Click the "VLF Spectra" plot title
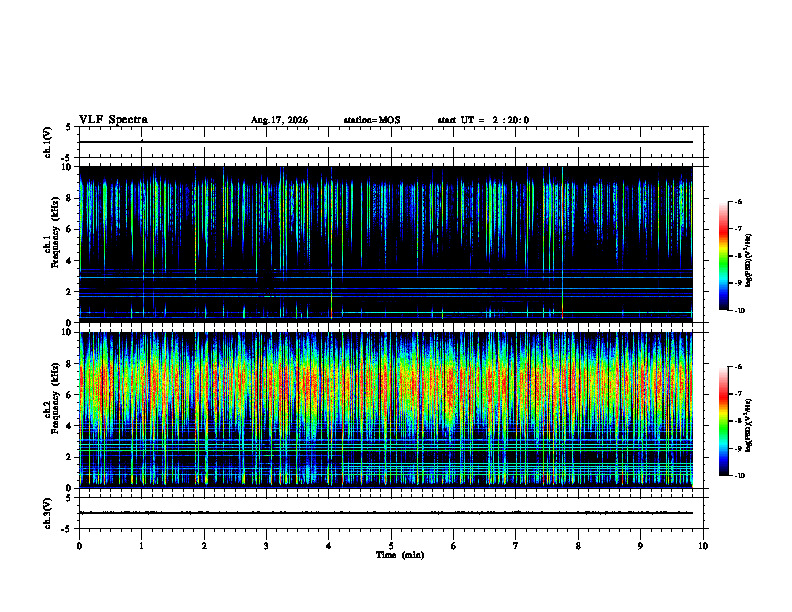The width and height of the screenshot is (792, 612). pyautogui.click(x=113, y=120)
